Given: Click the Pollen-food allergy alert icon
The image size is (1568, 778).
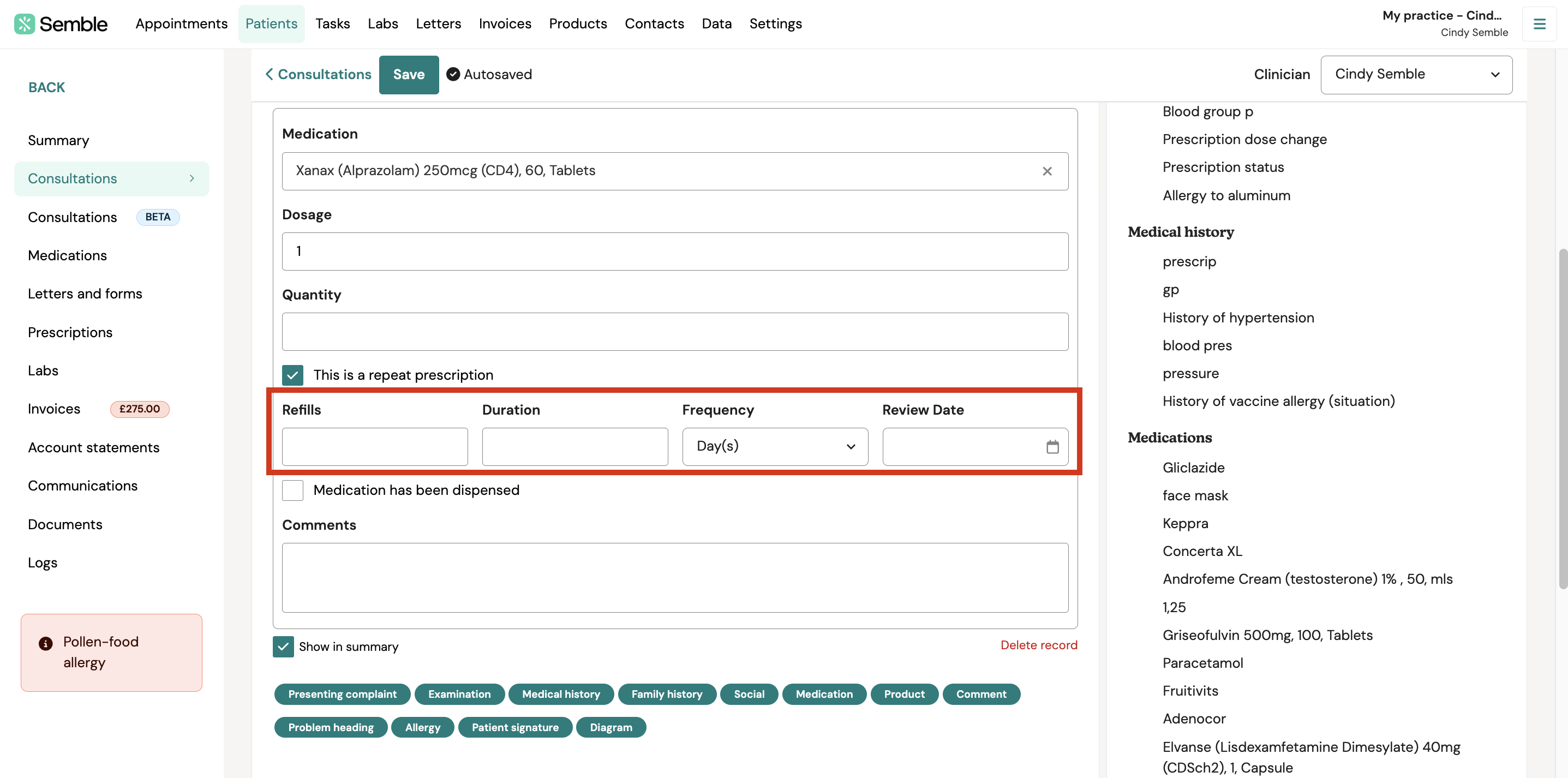Looking at the screenshot, I should [x=46, y=643].
